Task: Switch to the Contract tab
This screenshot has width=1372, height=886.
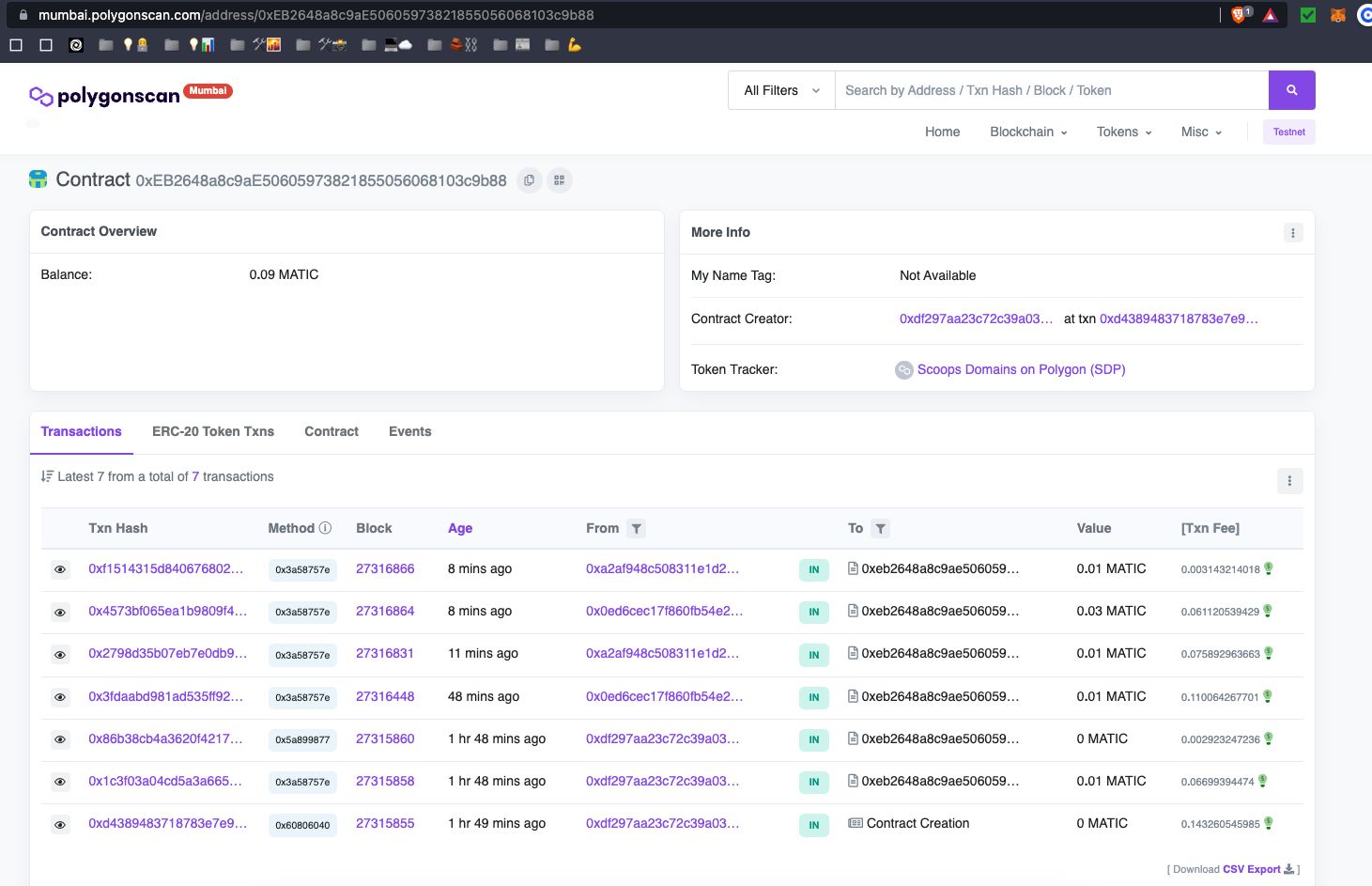Action: pyautogui.click(x=331, y=431)
